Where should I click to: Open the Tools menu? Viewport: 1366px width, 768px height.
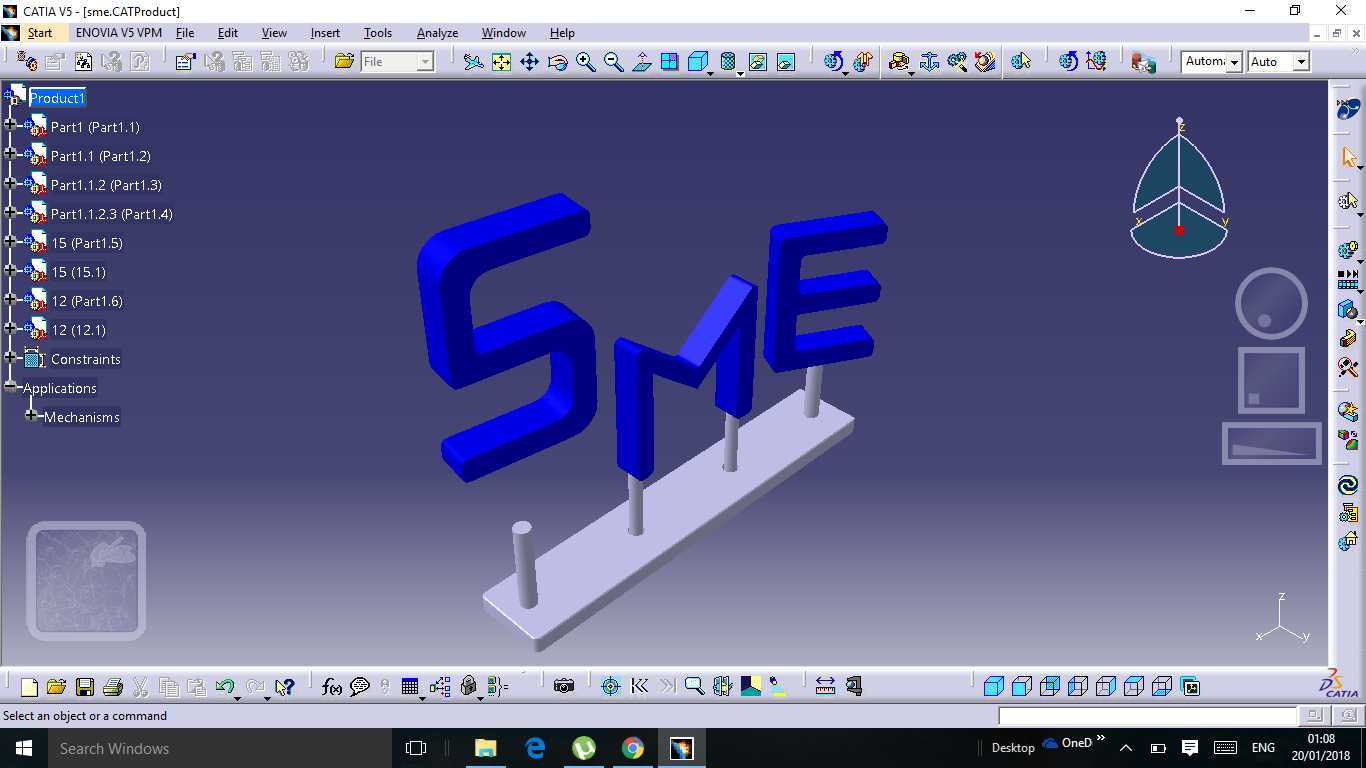[378, 33]
